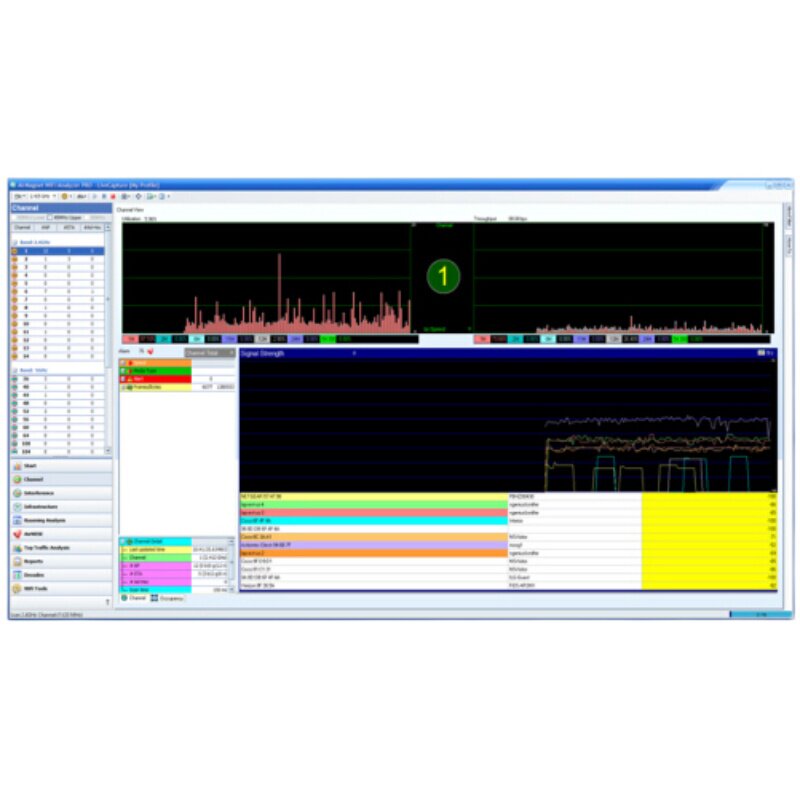800x800 pixels.
Task: Expand the red Alert row
Action: tap(123, 379)
